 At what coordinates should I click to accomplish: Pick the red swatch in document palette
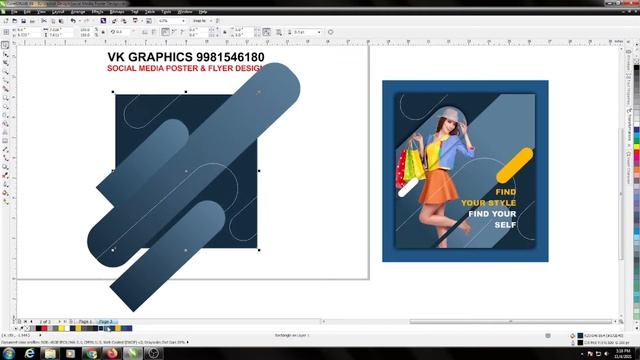click(x=44, y=328)
